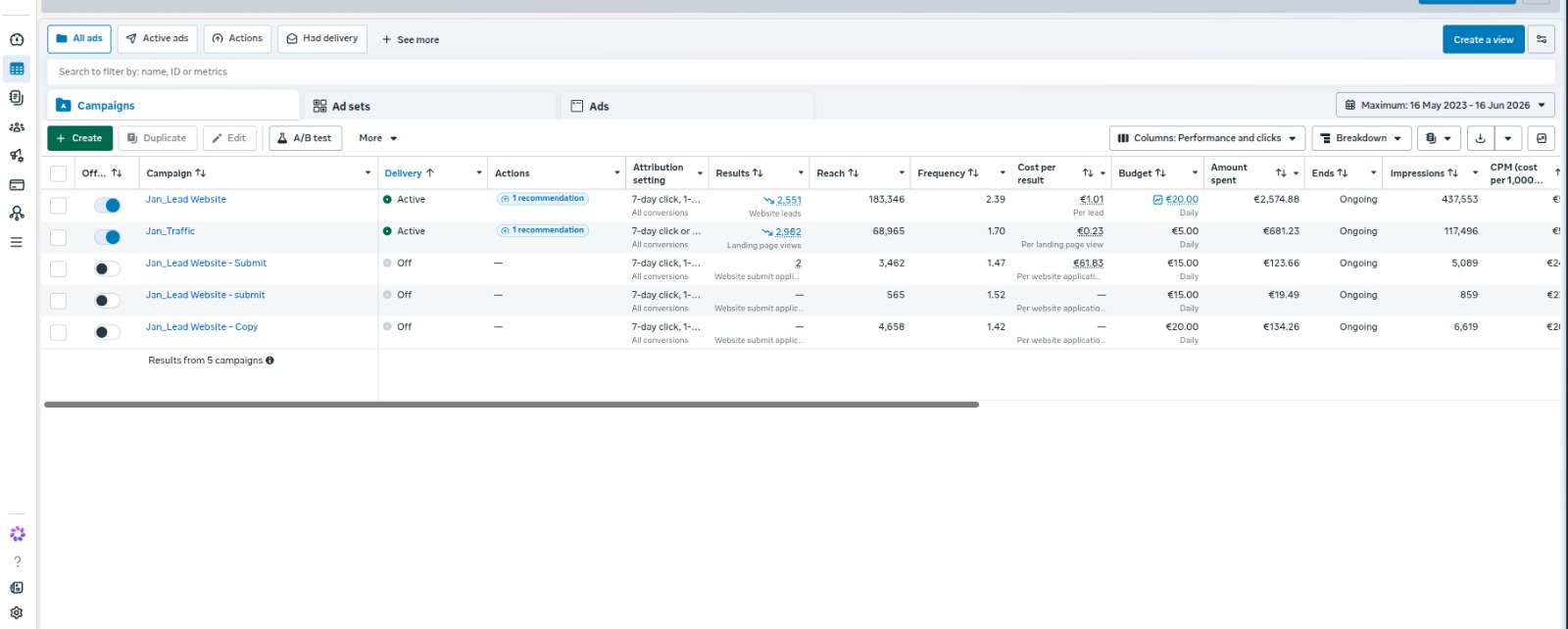
Task: Open the advertising settings megaphone icon
Action: pyautogui.click(x=17, y=155)
